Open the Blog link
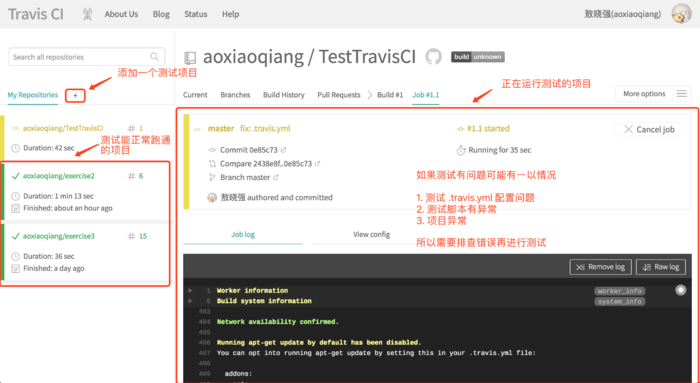Screen dimensions: 700x383 [x=161, y=14]
